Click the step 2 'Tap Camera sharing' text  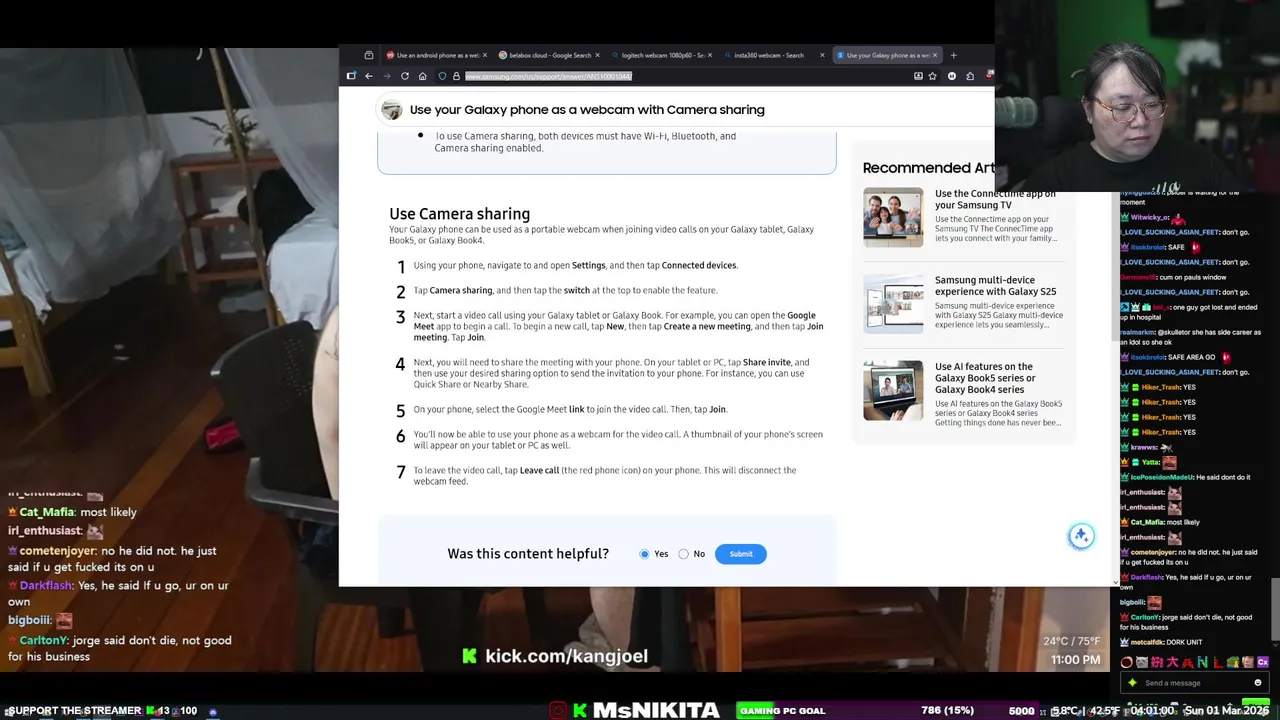click(x=565, y=290)
